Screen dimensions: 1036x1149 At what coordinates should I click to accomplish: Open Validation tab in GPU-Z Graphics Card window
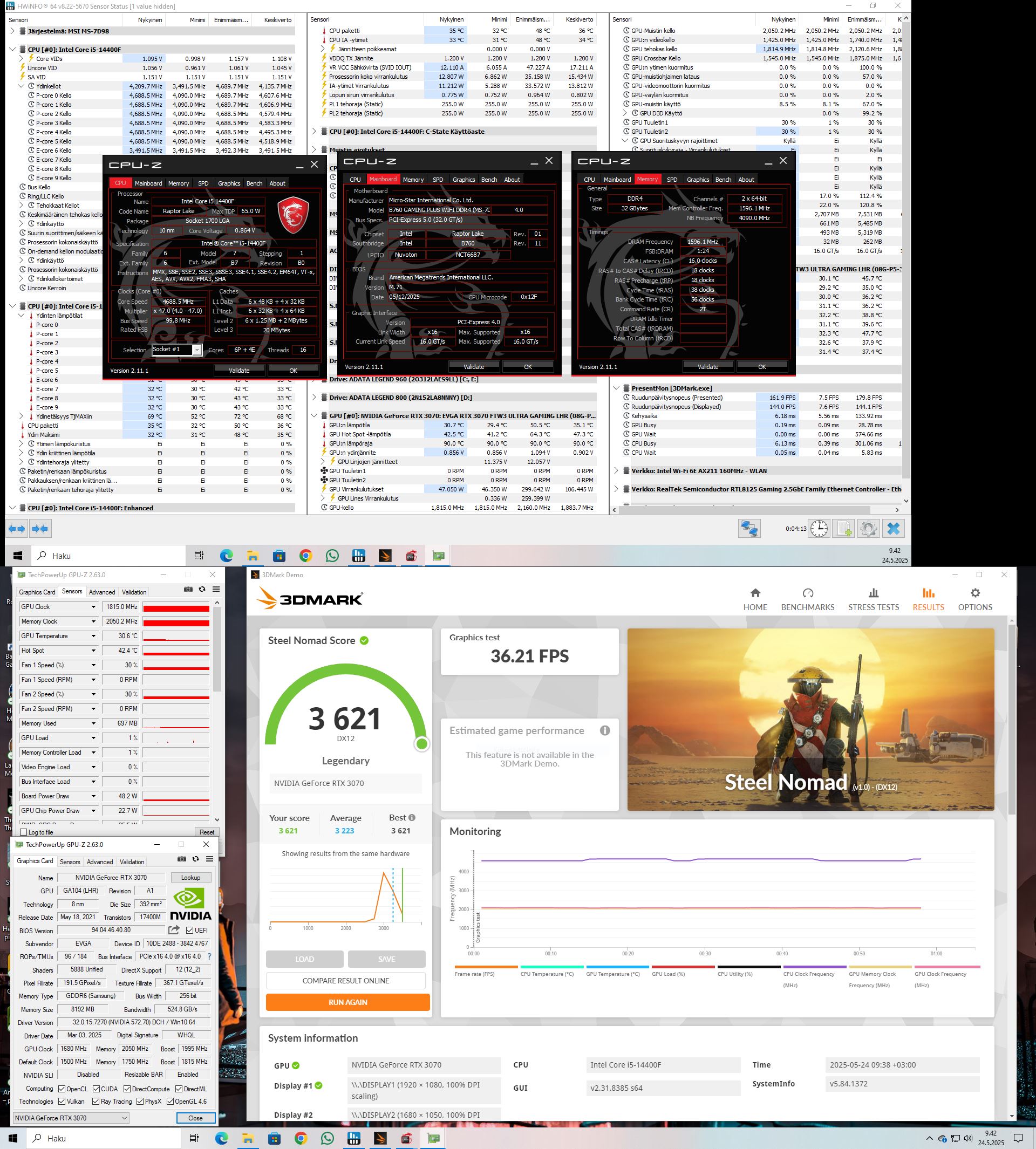pyautogui.click(x=132, y=861)
